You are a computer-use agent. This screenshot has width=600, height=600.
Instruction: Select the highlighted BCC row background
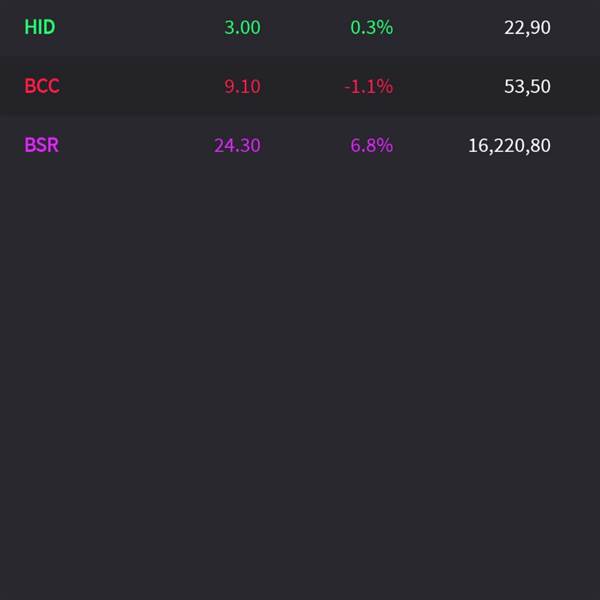point(300,86)
